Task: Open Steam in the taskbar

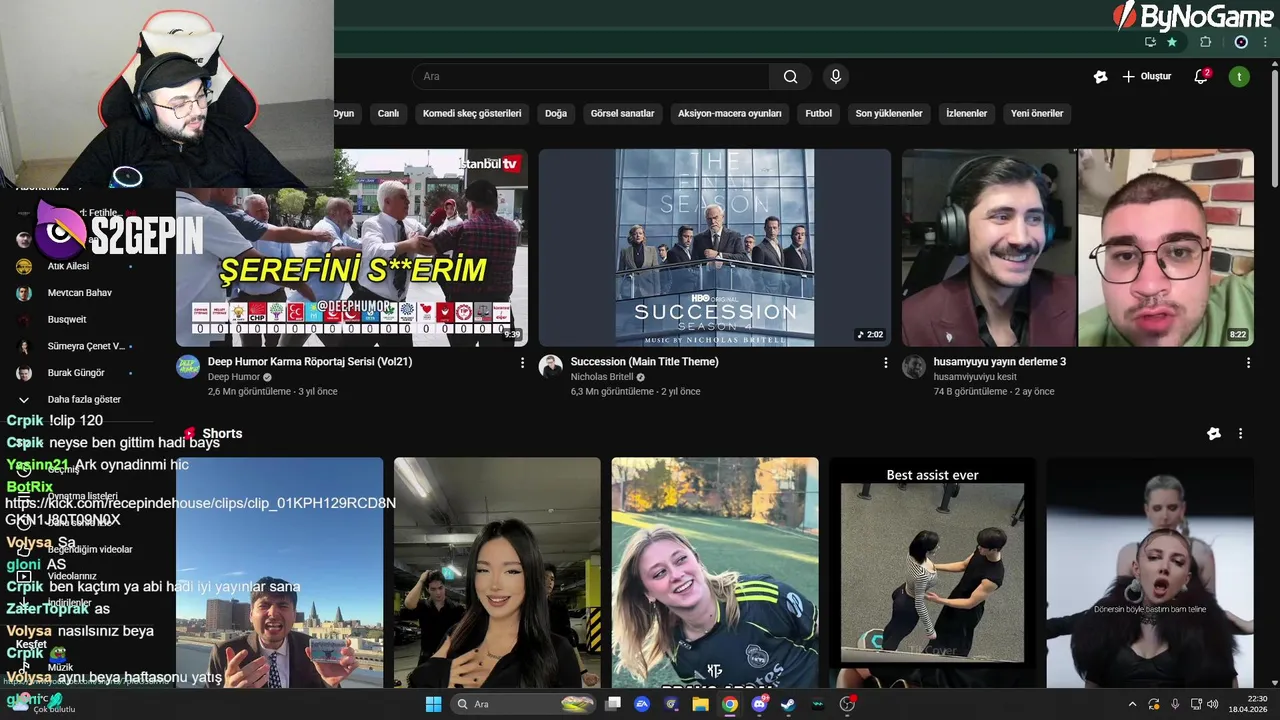Action: [789, 704]
